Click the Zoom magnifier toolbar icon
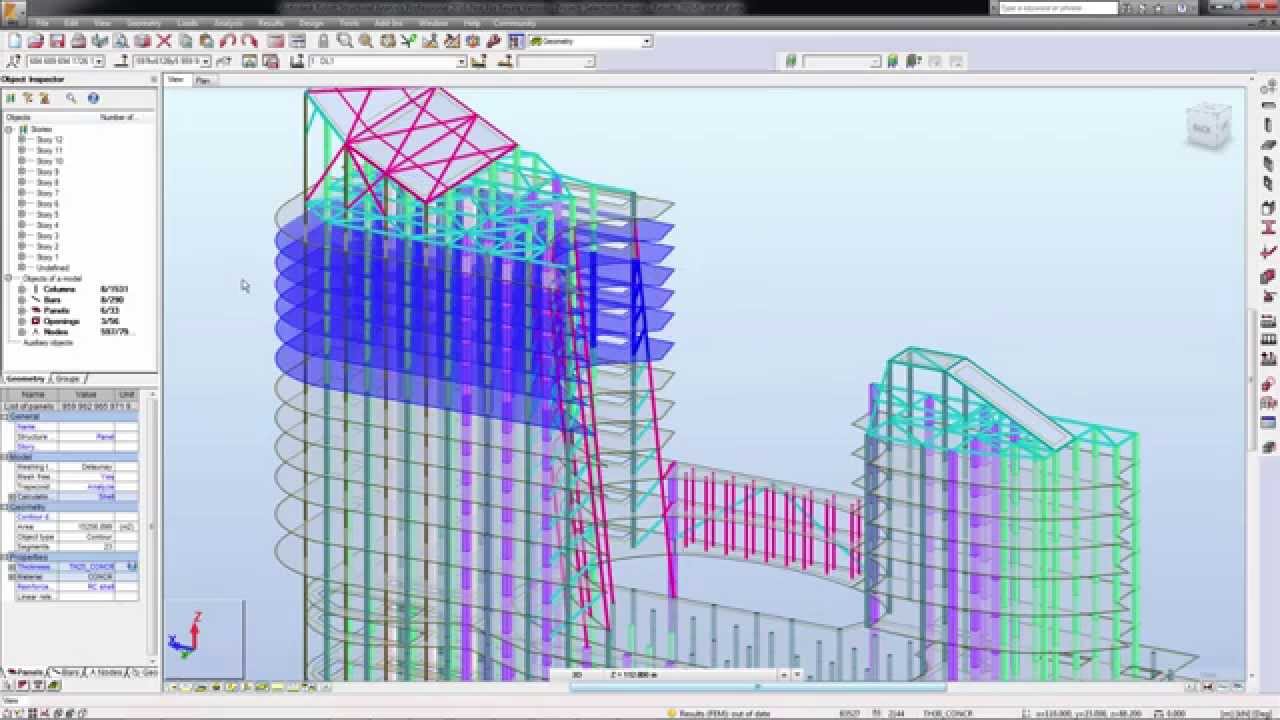 344,41
